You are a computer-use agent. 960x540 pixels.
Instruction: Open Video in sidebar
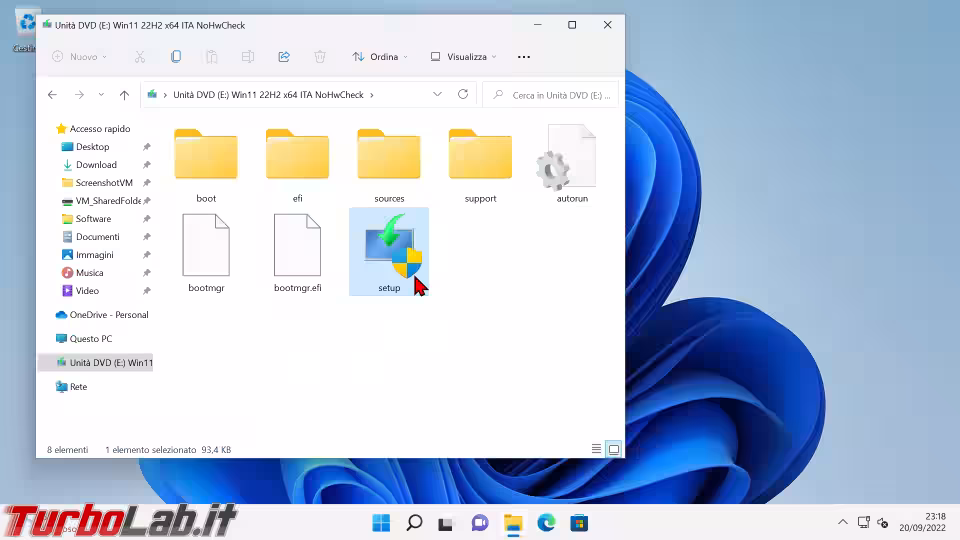click(80, 291)
